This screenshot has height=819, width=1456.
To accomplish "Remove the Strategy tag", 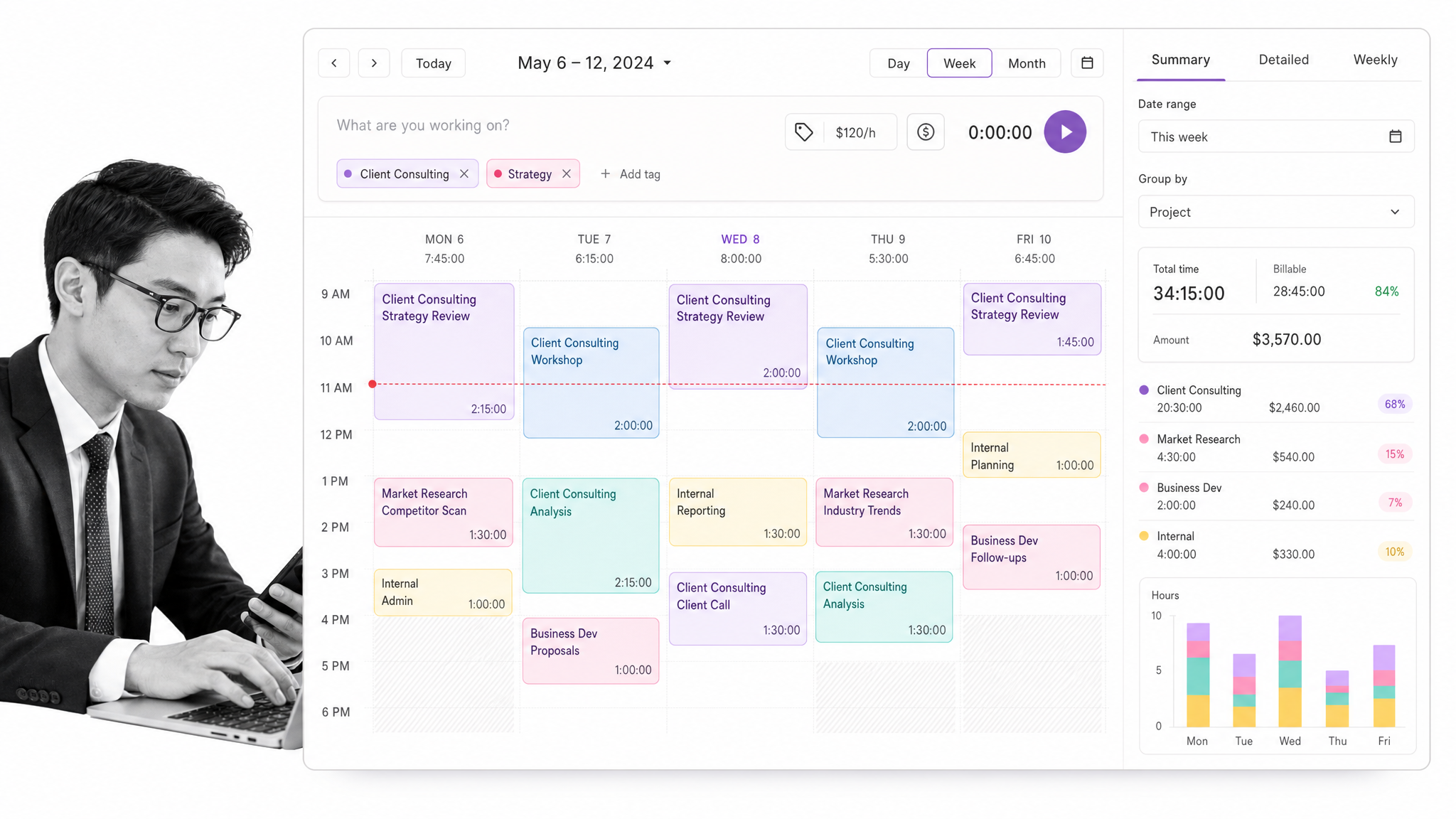I will [567, 174].
